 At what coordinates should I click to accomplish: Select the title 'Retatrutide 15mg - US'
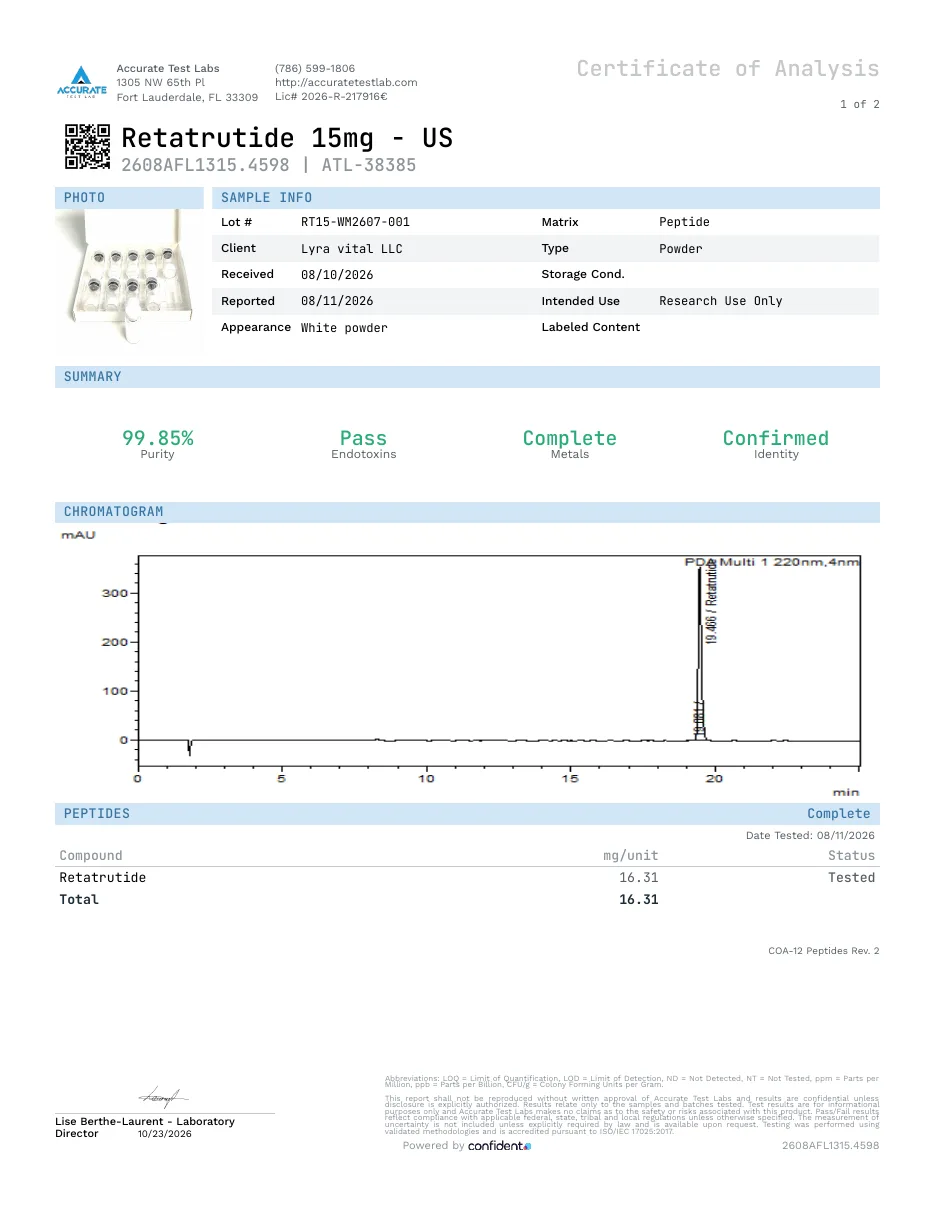pyautogui.click(x=287, y=137)
